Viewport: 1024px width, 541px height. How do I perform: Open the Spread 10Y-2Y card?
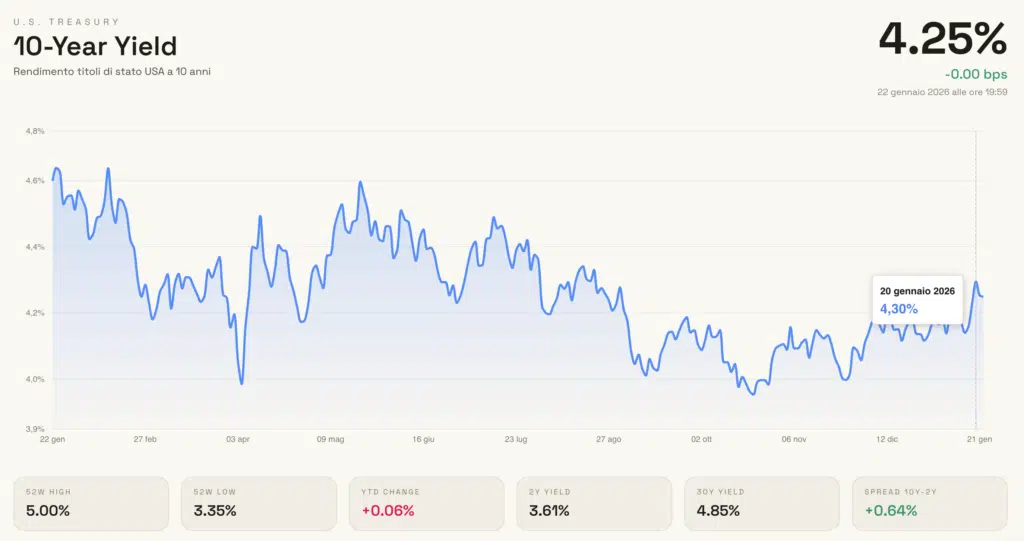(x=929, y=503)
